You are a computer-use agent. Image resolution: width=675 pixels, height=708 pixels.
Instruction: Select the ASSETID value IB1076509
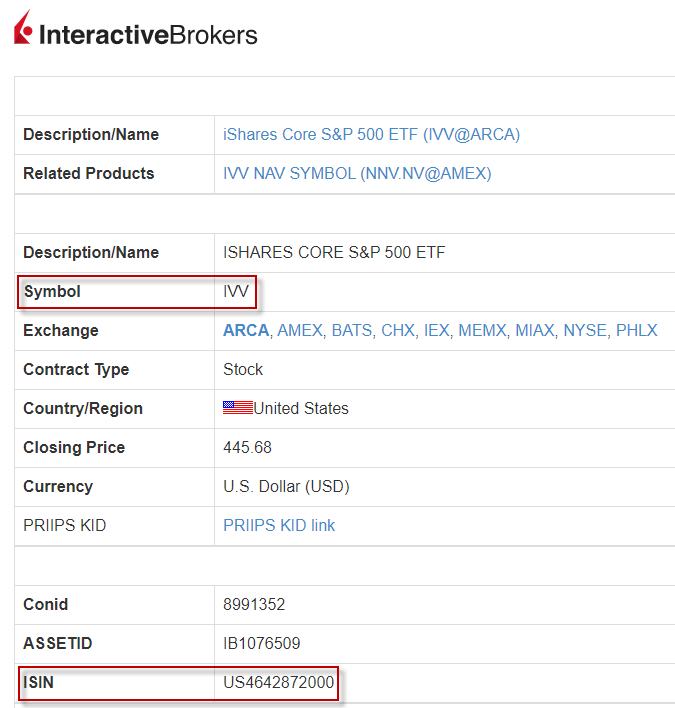point(261,643)
